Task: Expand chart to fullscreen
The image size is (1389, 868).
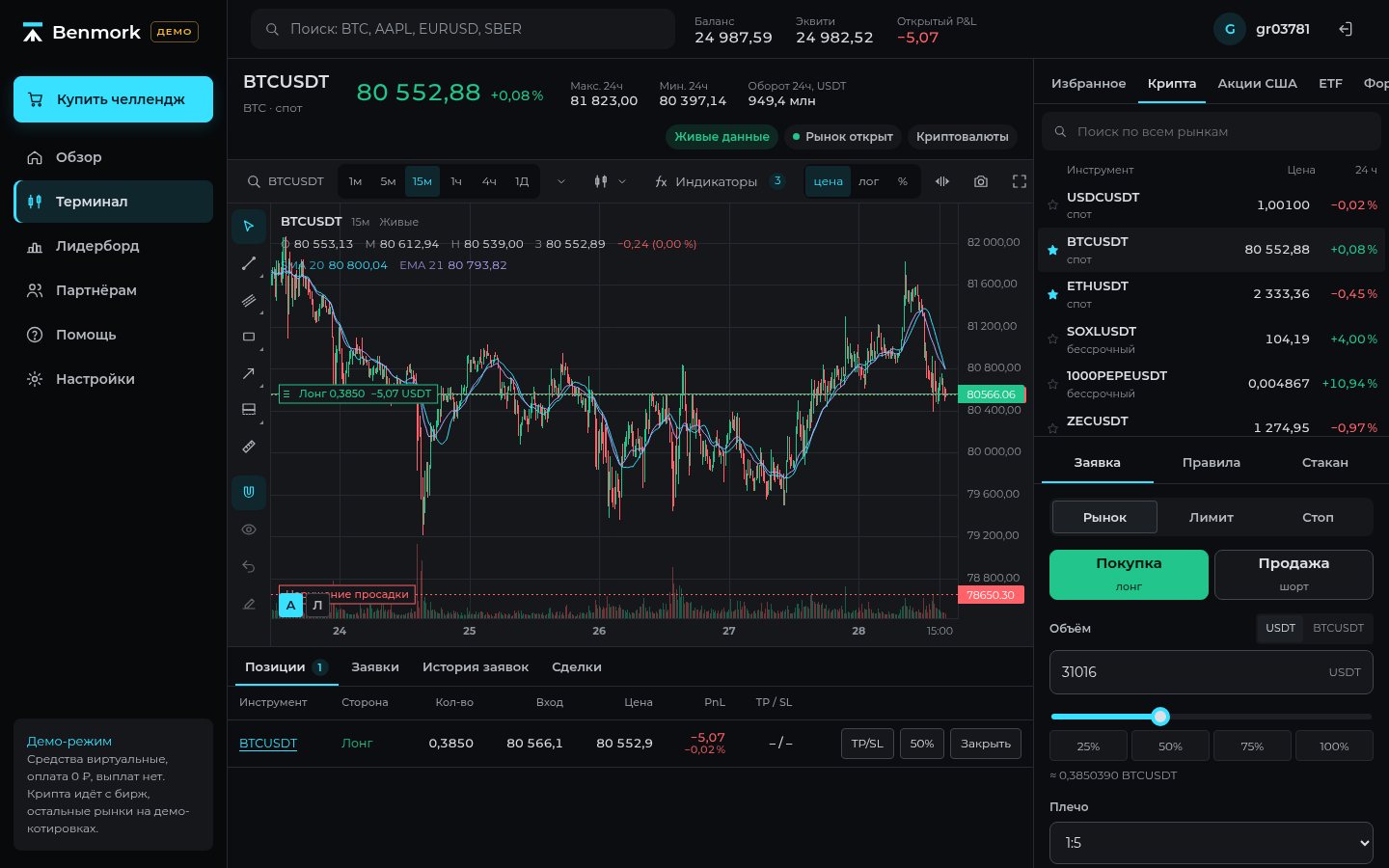Action: (1020, 181)
